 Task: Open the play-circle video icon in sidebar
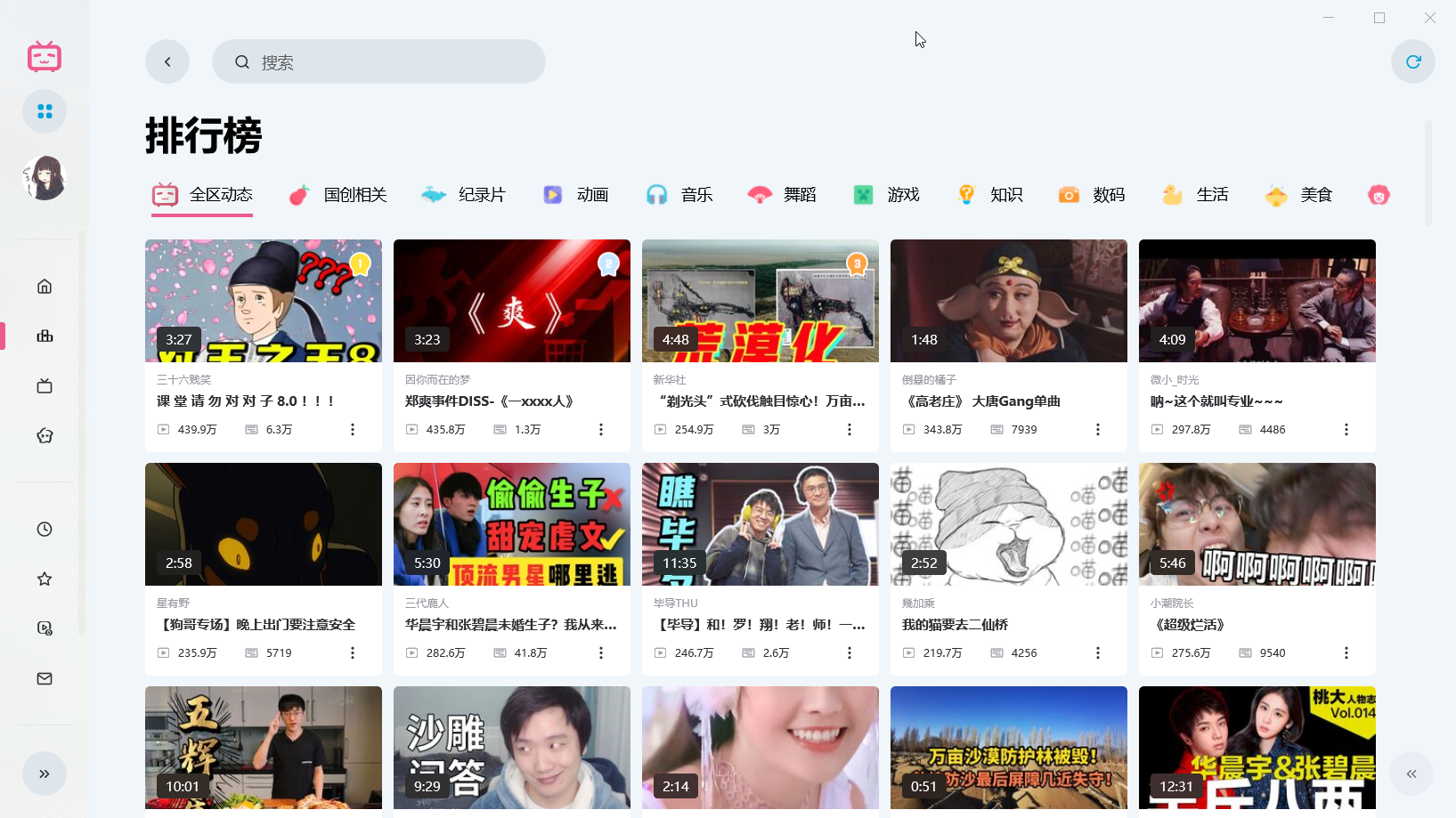tap(45, 628)
